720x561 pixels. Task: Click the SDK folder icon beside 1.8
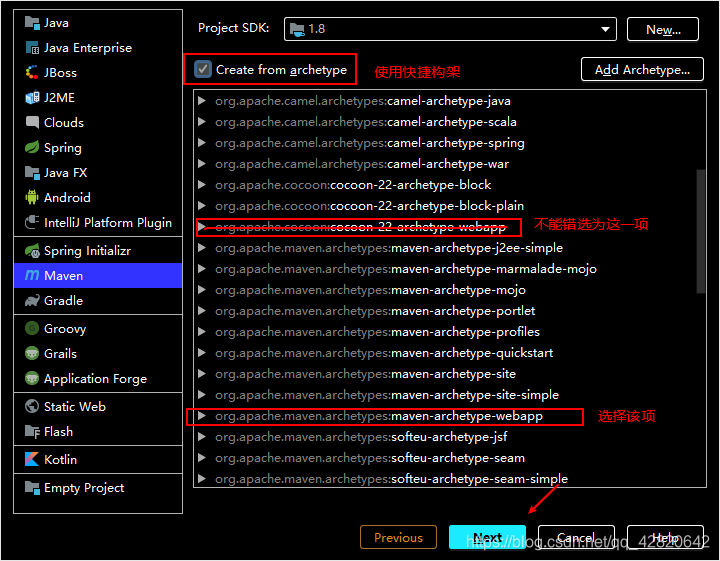(x=297, y=29)
